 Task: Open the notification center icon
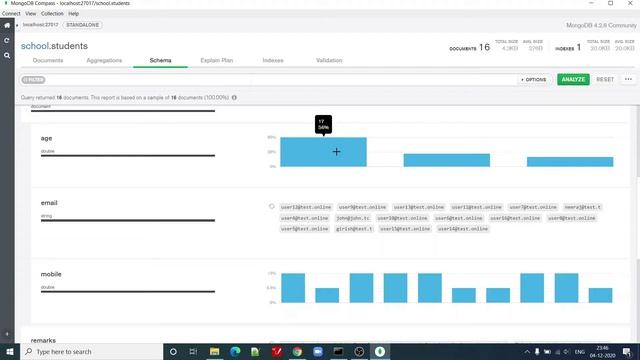click(x=627, y=351)
